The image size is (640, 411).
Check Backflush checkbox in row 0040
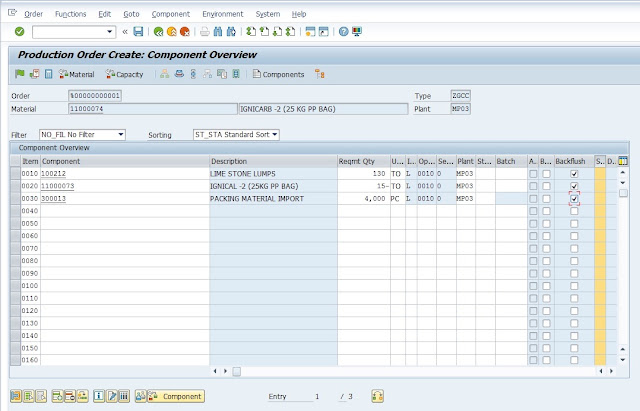[574, 211]
